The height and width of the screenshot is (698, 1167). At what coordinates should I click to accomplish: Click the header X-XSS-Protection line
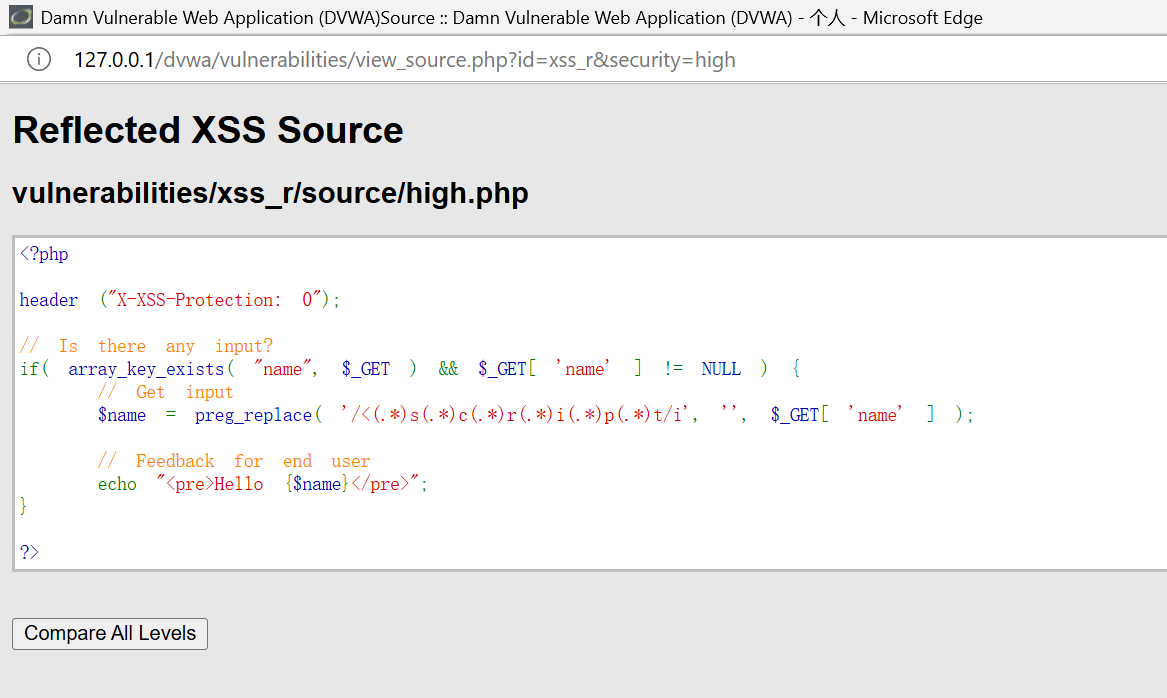pos(179,300)
